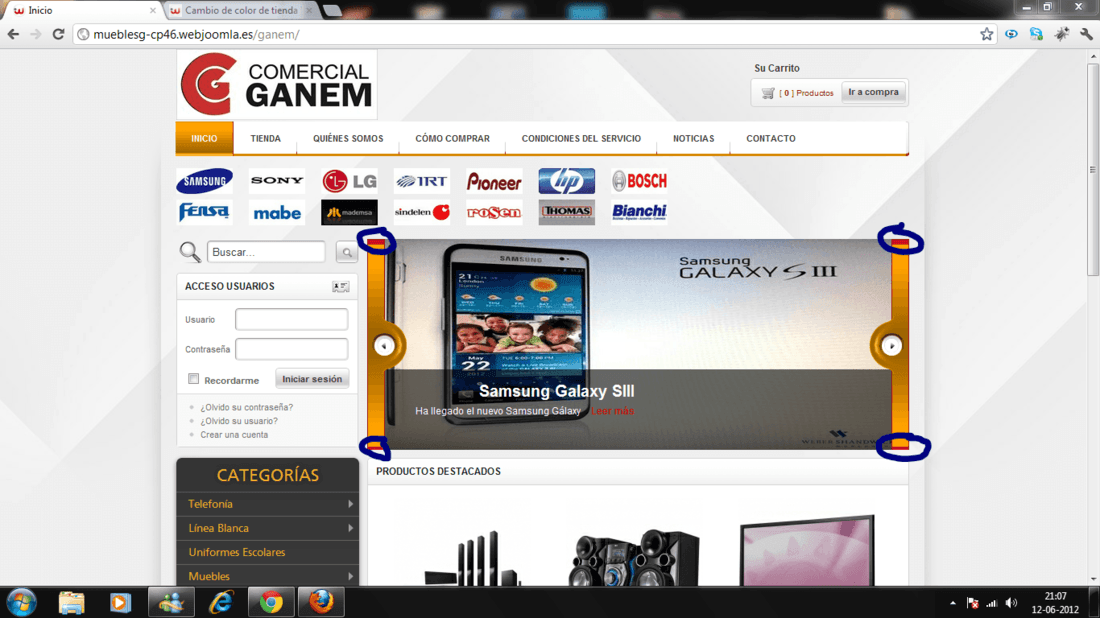Click the Buscar search field
Viewport: 1100px width, 618px height.
tap(266, 252)
